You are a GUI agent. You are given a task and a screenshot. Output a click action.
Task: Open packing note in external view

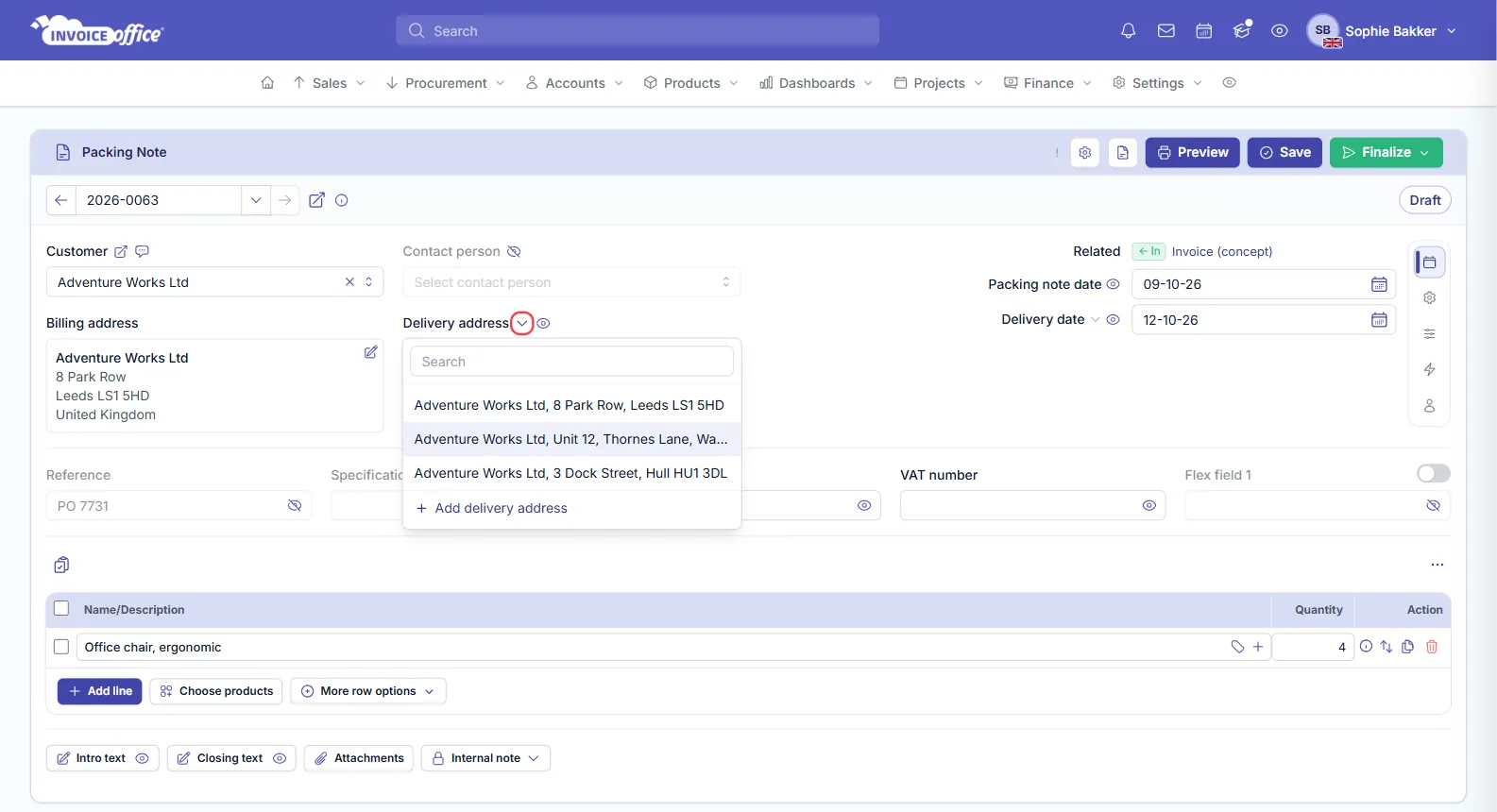click(x=317, y=200)
